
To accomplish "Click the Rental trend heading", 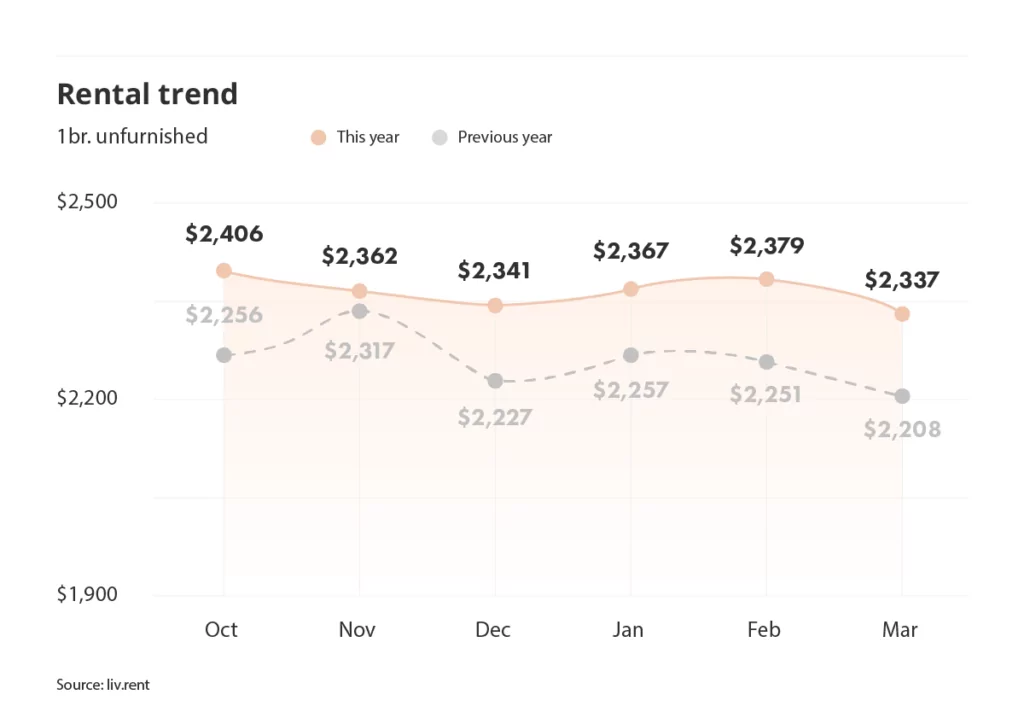I will tap(147, 93).
